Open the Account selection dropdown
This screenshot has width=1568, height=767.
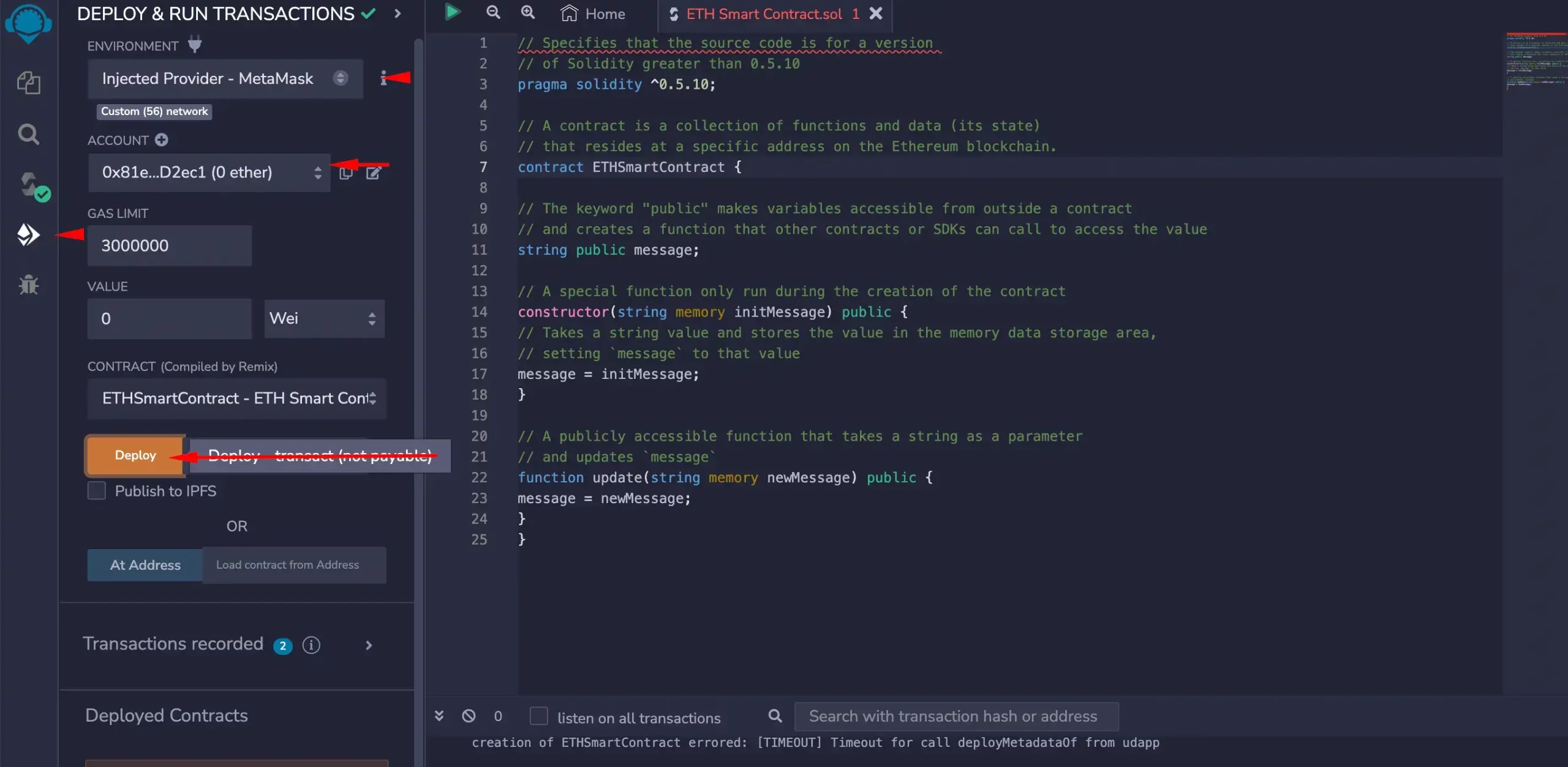coord(209,173)
